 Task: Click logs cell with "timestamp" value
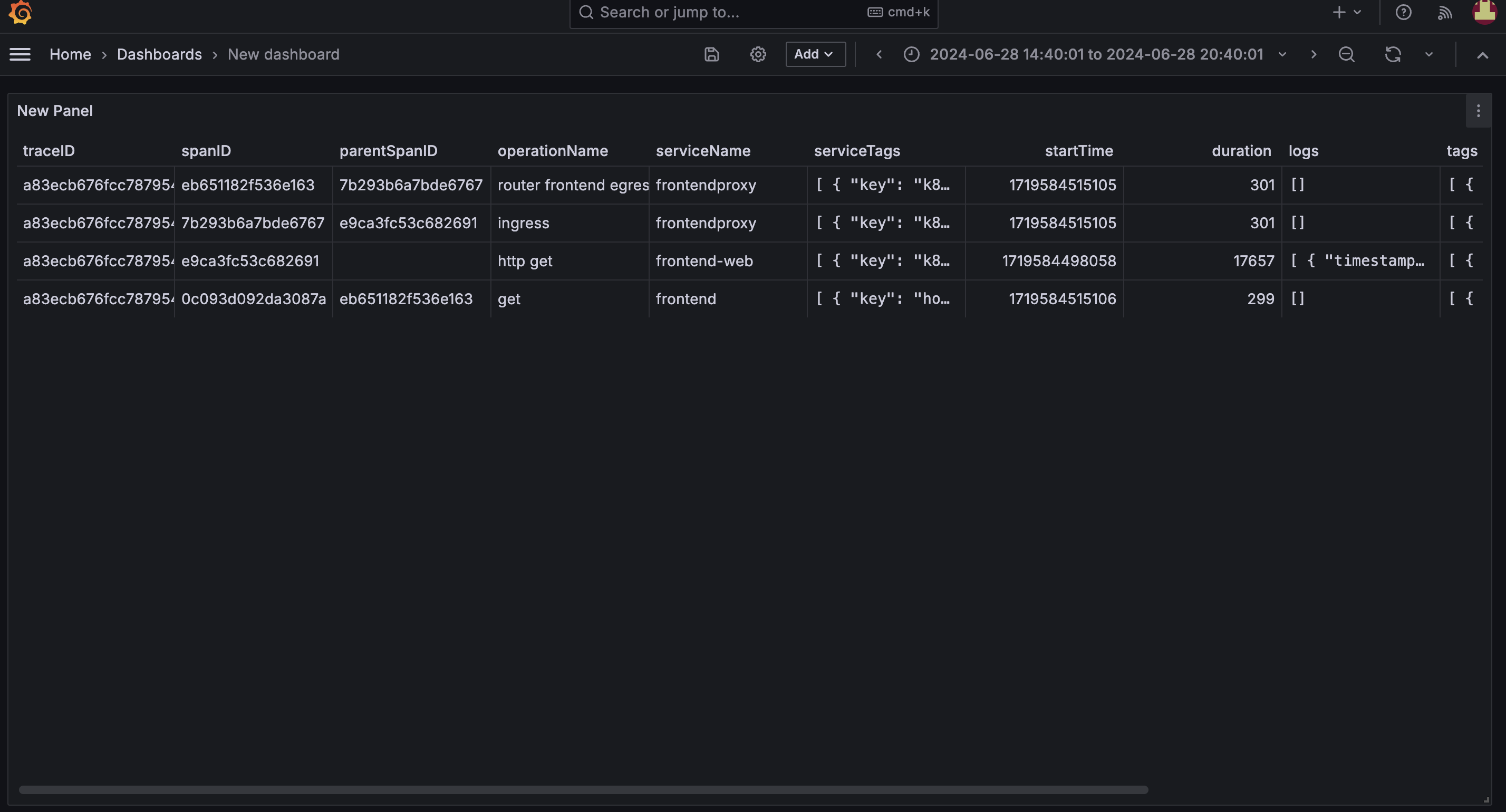point(1361,260)
